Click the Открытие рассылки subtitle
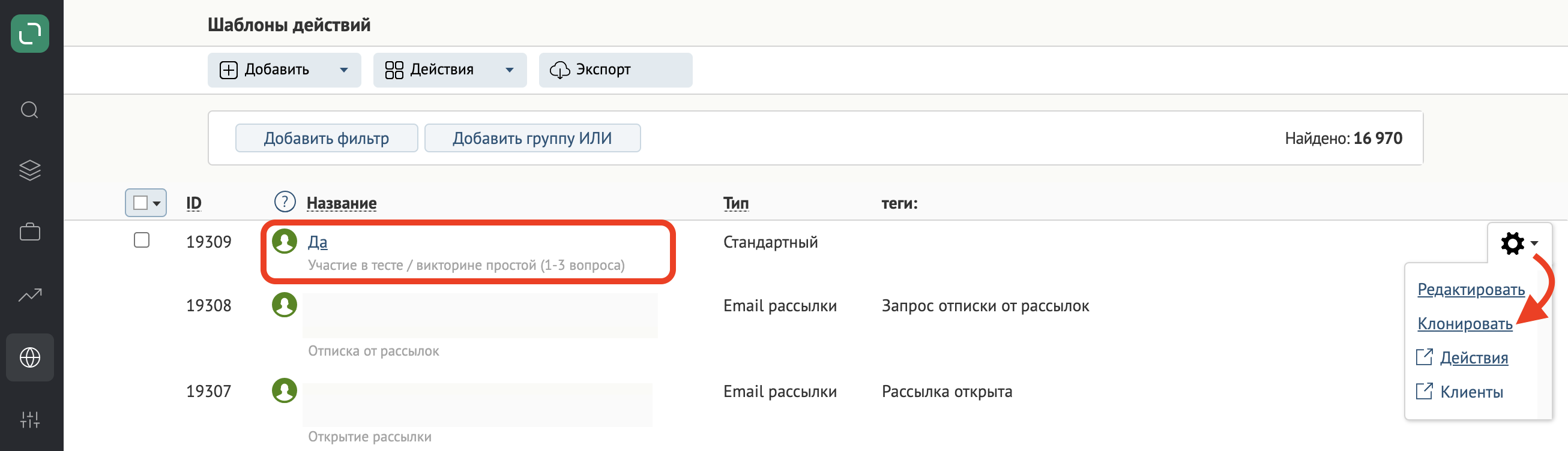This screenshot has width=1568, height=451. tap(369, 437)
